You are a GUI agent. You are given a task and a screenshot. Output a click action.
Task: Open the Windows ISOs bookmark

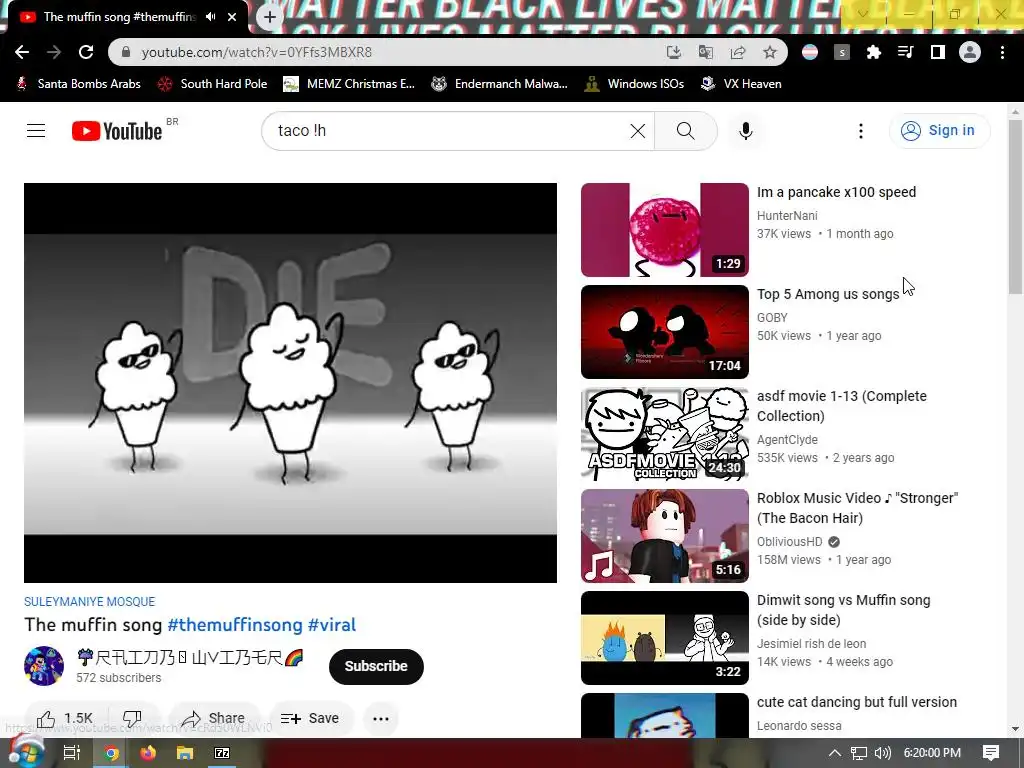pos(635,84)
